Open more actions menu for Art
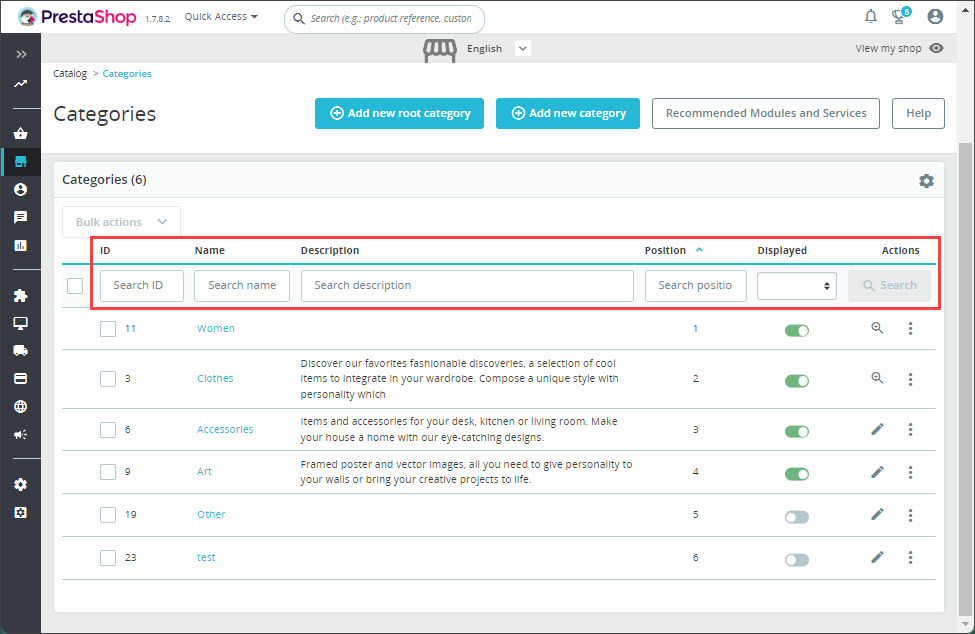975x634 pixels. 910,472
